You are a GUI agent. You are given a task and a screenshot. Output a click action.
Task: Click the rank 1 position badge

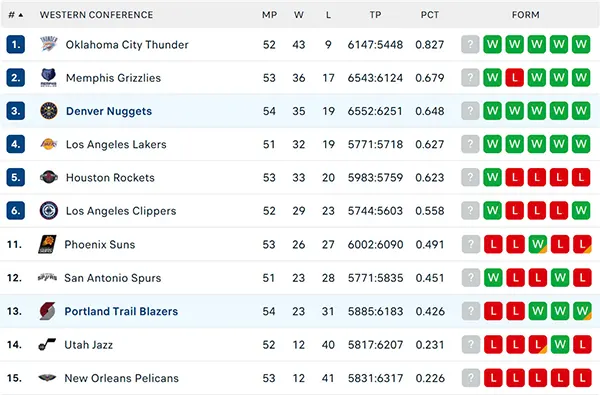pyautogui.click(x=16, y=44)
